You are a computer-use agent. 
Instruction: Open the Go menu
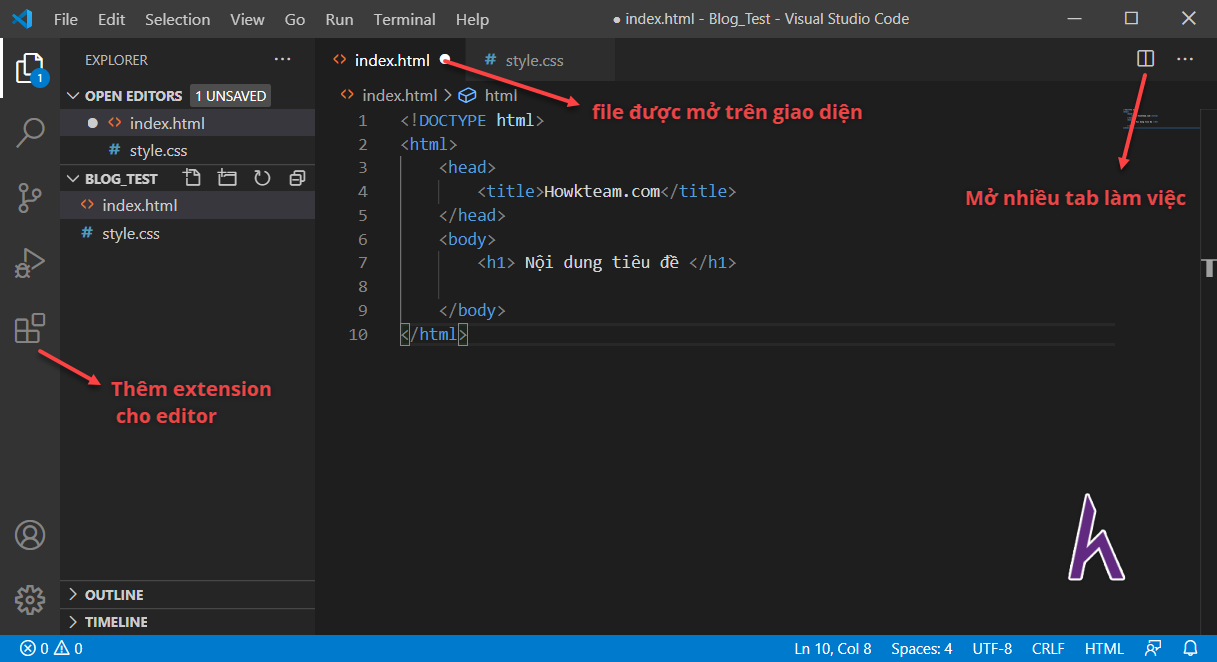click(295, 19)
